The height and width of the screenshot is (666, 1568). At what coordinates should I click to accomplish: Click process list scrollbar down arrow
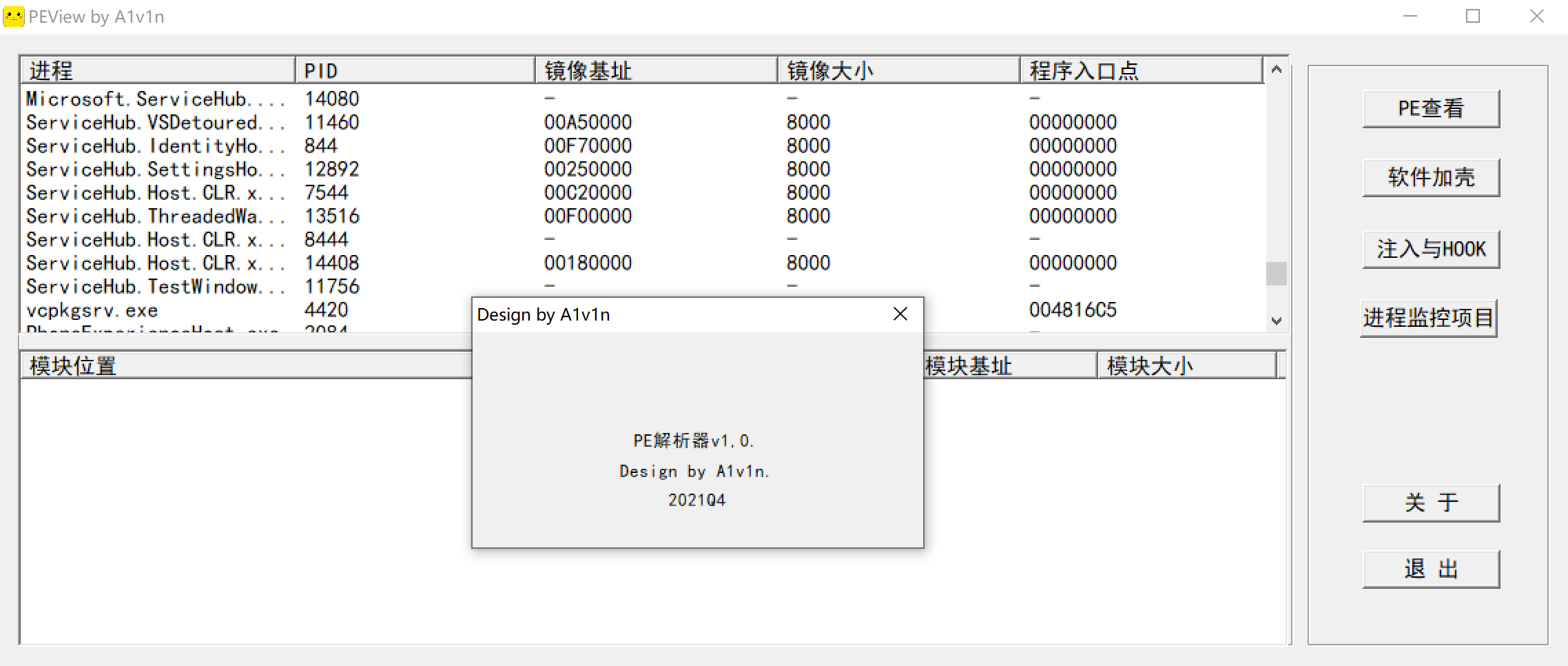coord(1277,321)
